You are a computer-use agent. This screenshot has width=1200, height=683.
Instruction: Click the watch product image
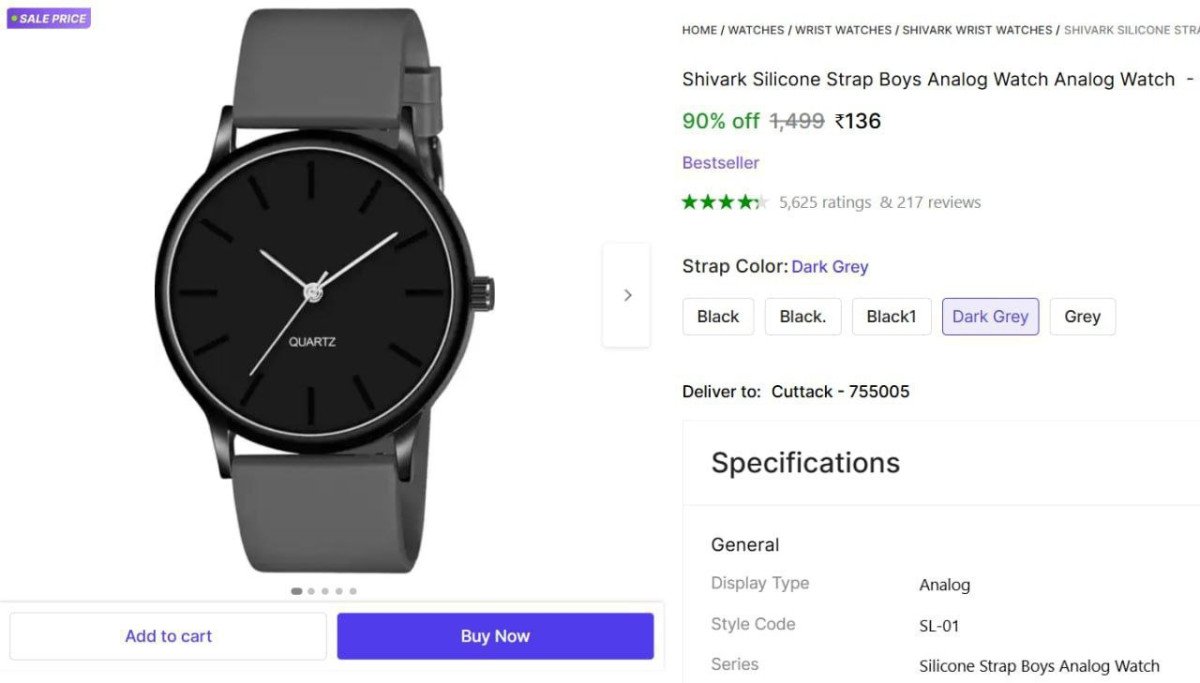[x=325, y=292]
